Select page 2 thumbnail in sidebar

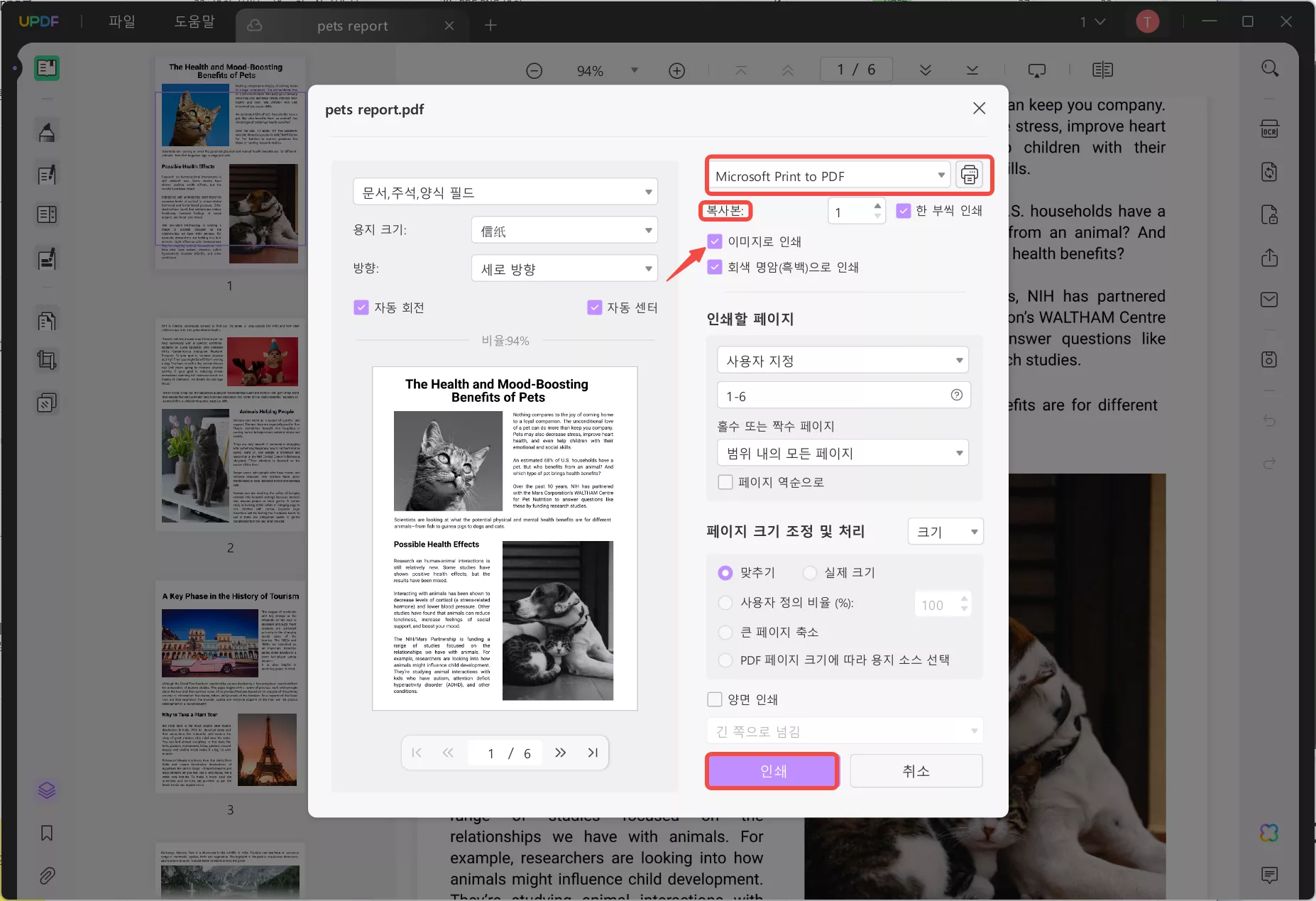(230, 424)
